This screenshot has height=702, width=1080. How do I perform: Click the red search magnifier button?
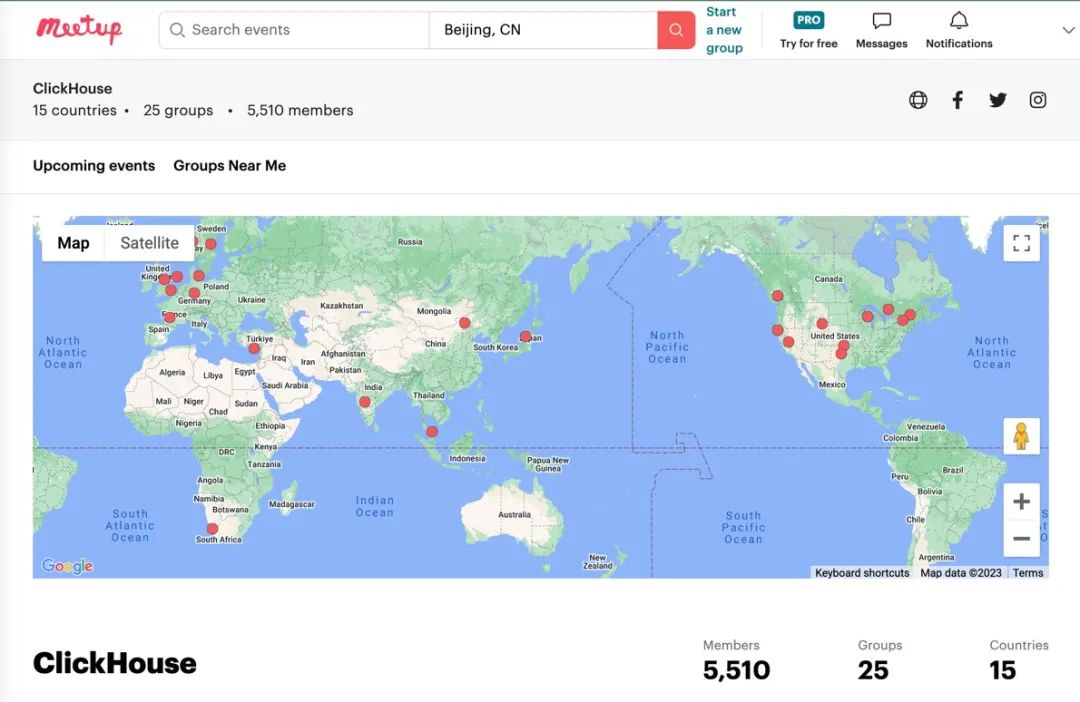pos(676,30)
